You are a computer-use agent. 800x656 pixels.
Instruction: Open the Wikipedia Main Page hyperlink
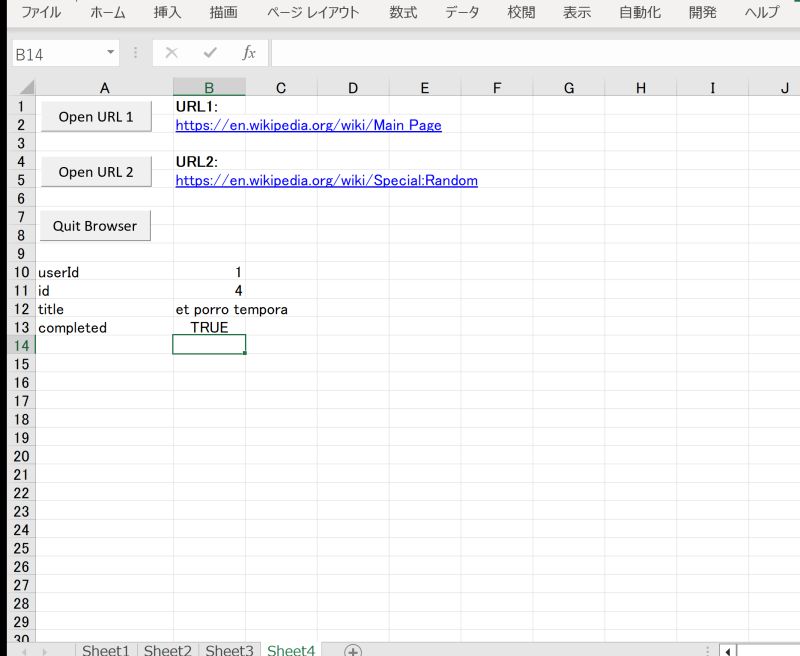[x=308, y=125]
